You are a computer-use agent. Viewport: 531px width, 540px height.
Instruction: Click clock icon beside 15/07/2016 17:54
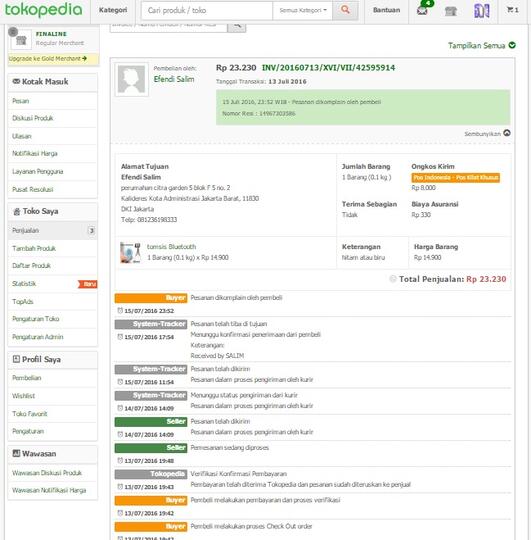[120, 337]
